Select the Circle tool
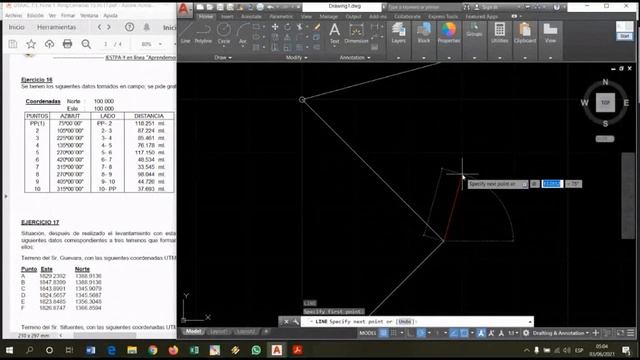This screenshot has width=640, height=360. click(x=224, y=33)
